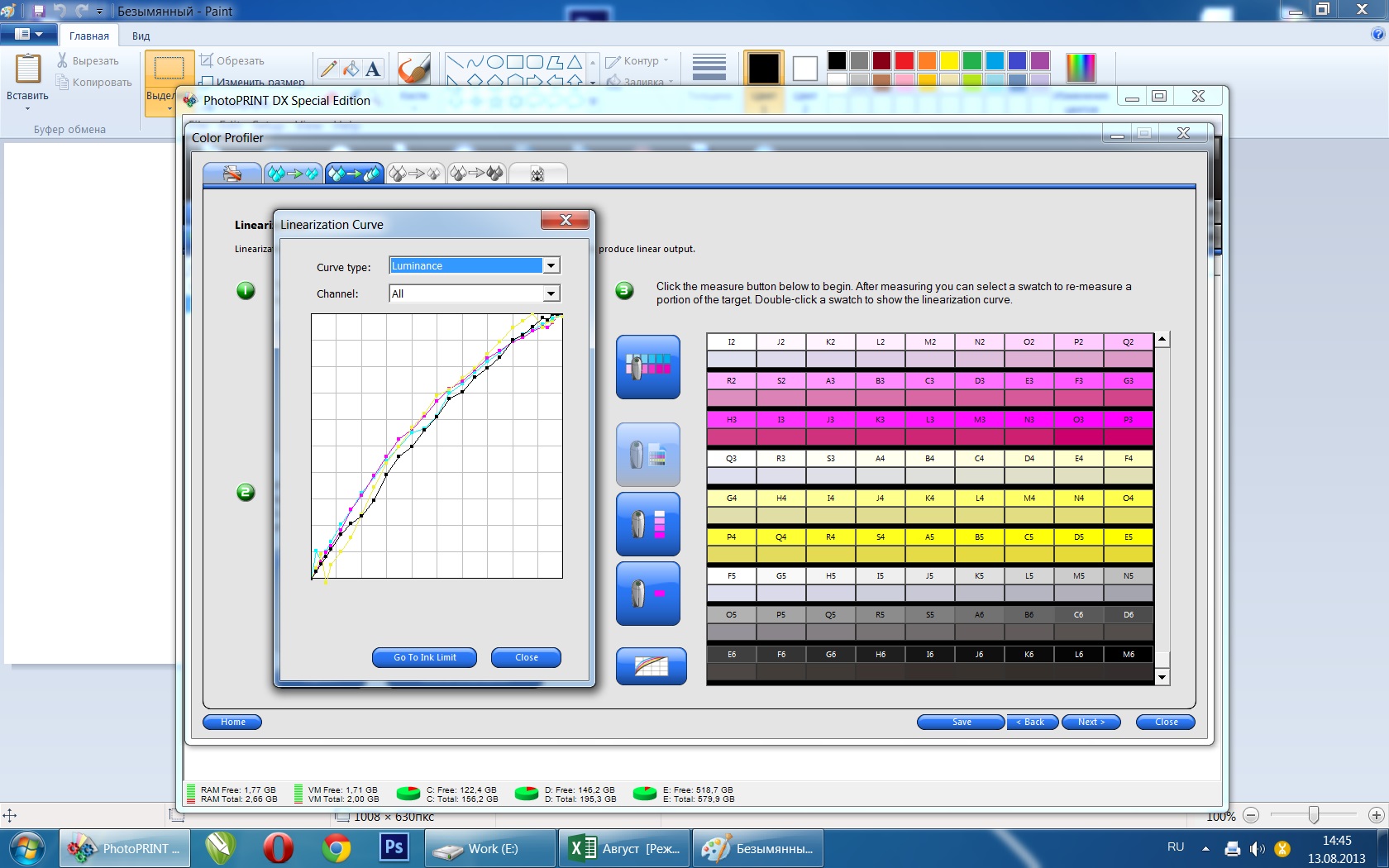Open the Windows Start button

(x=26, y=849)
